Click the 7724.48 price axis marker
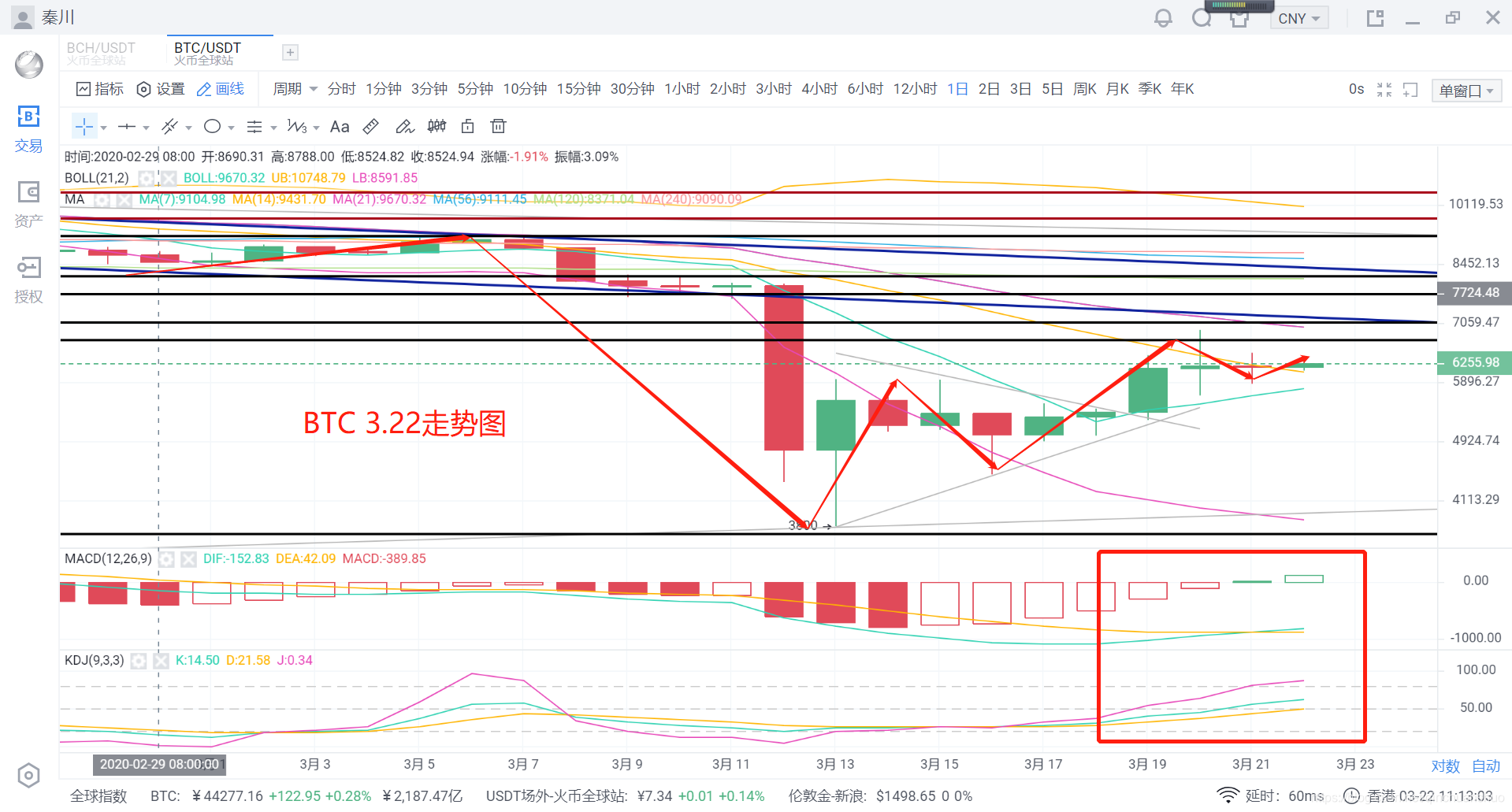The image size is (1512, 812). click(x=1475, y=293)
